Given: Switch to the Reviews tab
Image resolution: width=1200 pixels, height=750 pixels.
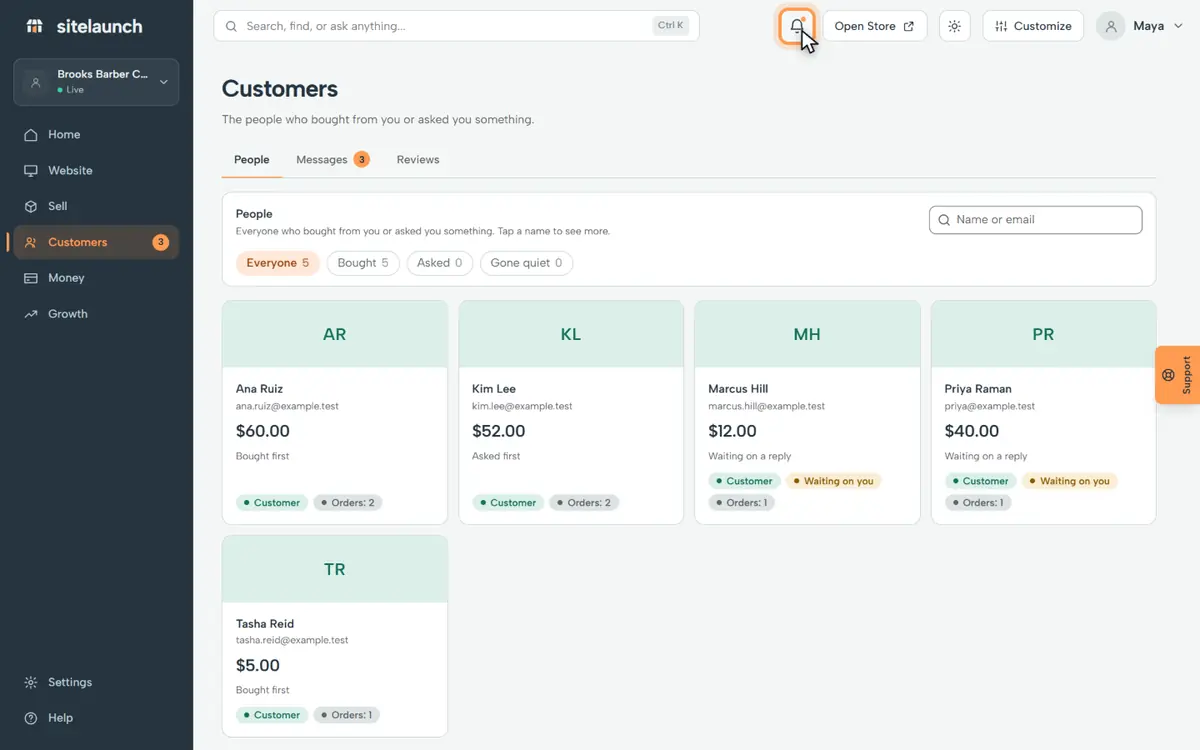Looking at the screenshot, I should click(x=418, y=160).
